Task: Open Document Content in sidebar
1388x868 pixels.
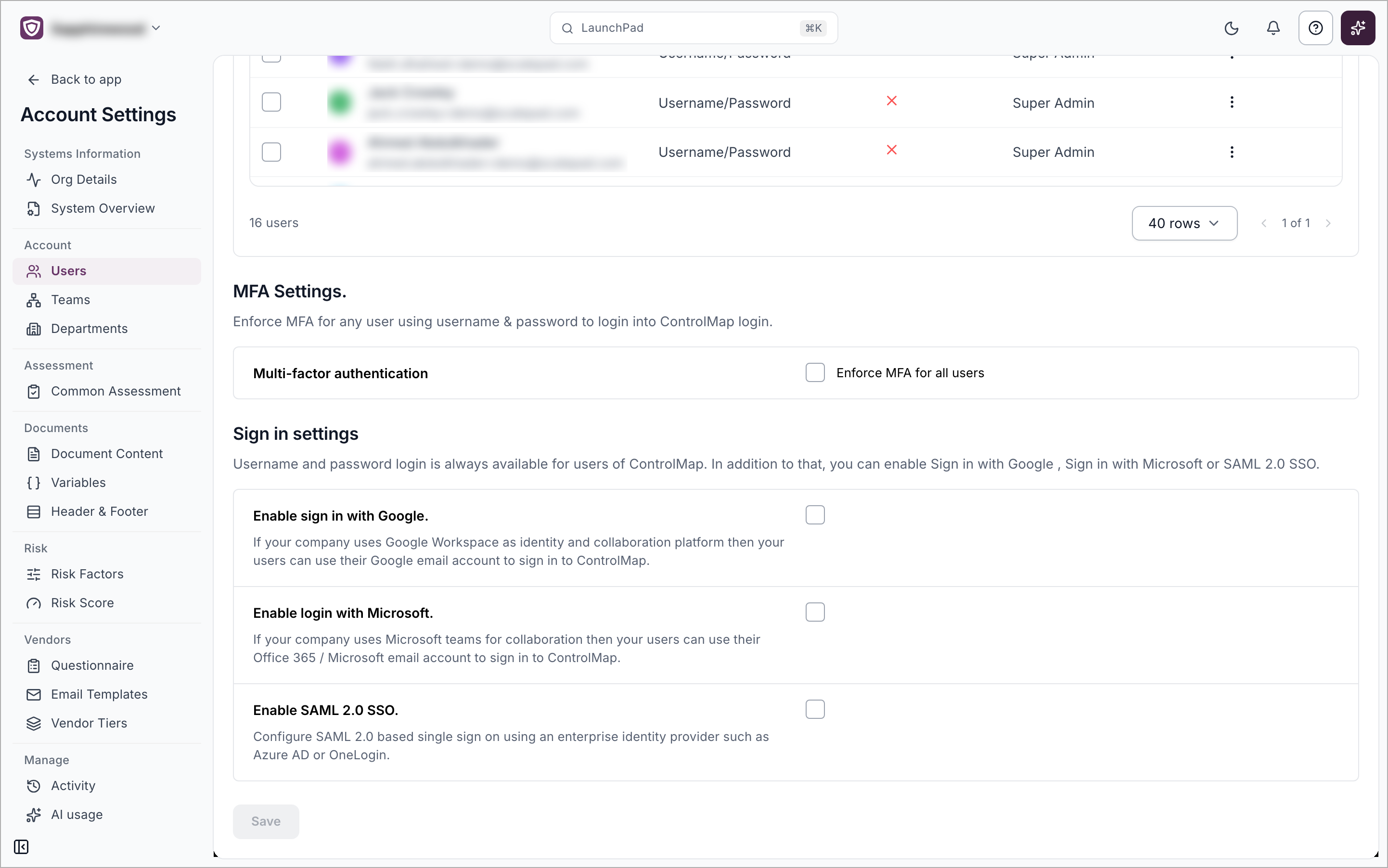Action: click(107, 454)
